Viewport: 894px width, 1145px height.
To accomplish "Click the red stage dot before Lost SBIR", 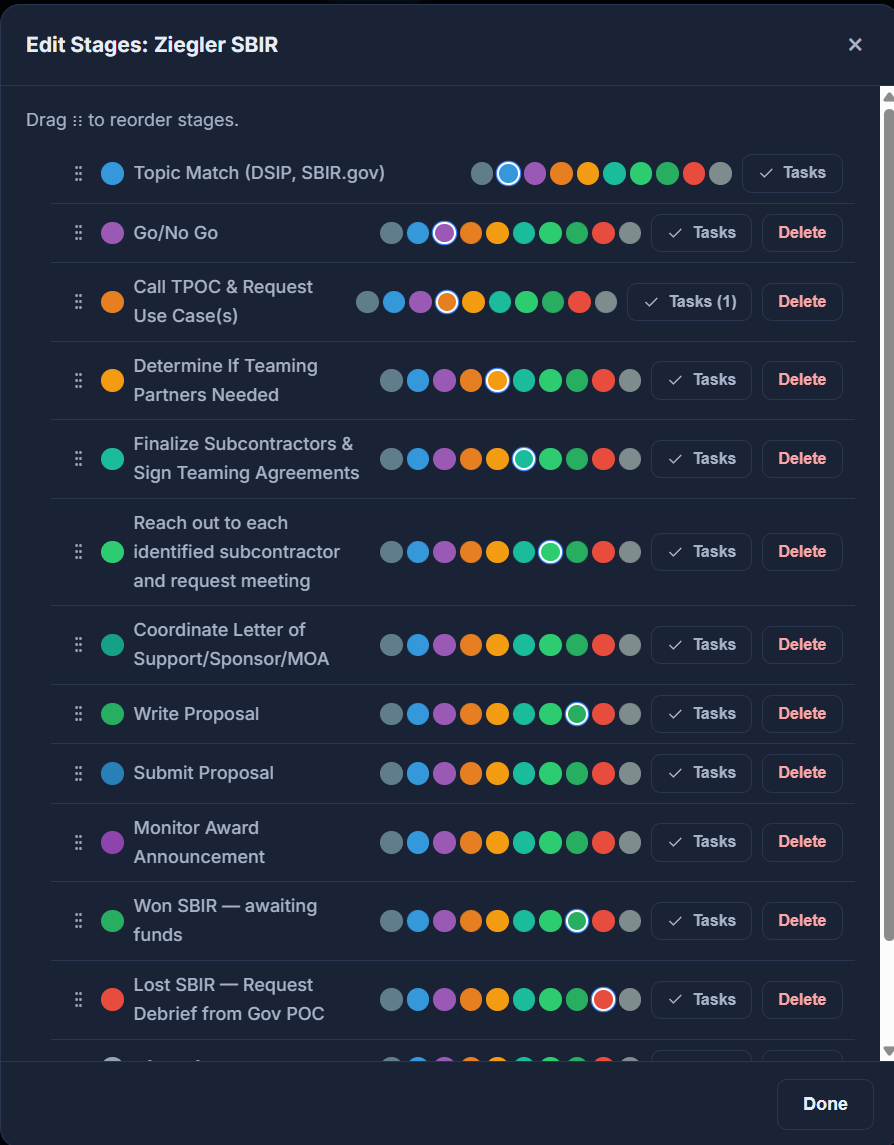I will [112, 1000].
